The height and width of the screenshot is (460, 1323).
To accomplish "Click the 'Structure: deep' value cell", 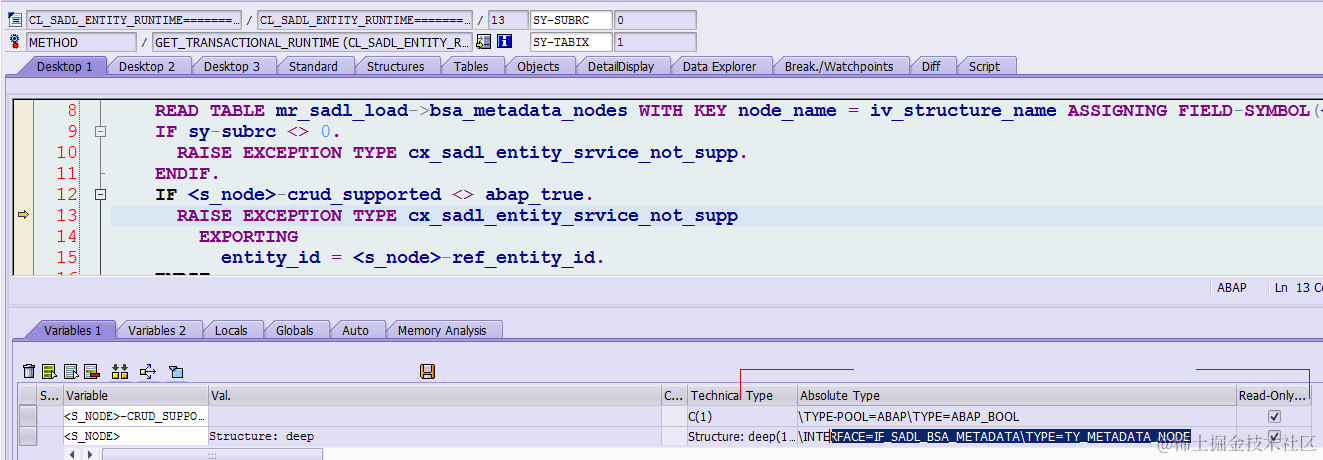I will [435, 437].
